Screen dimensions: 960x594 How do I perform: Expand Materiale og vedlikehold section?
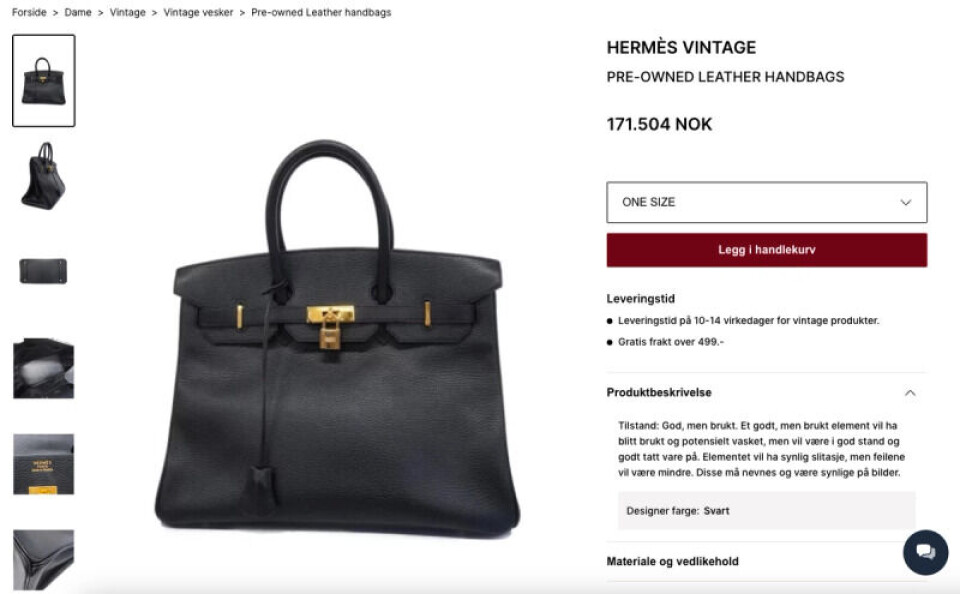(767, 562)
